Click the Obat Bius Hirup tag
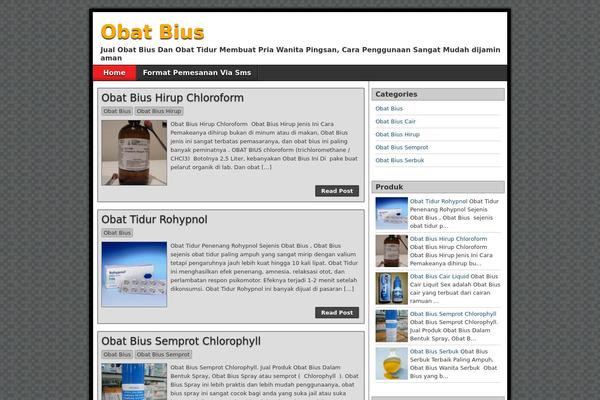 (x=159, y=111)
